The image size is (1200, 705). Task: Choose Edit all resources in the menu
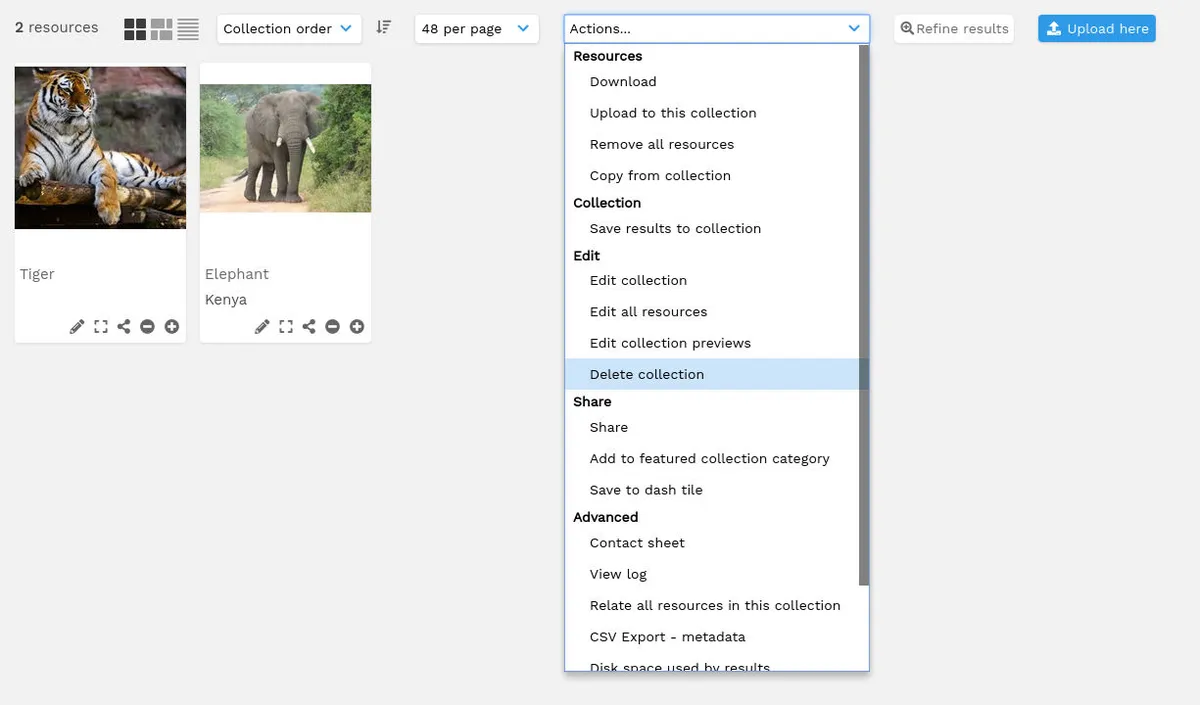tap(648, 312)
